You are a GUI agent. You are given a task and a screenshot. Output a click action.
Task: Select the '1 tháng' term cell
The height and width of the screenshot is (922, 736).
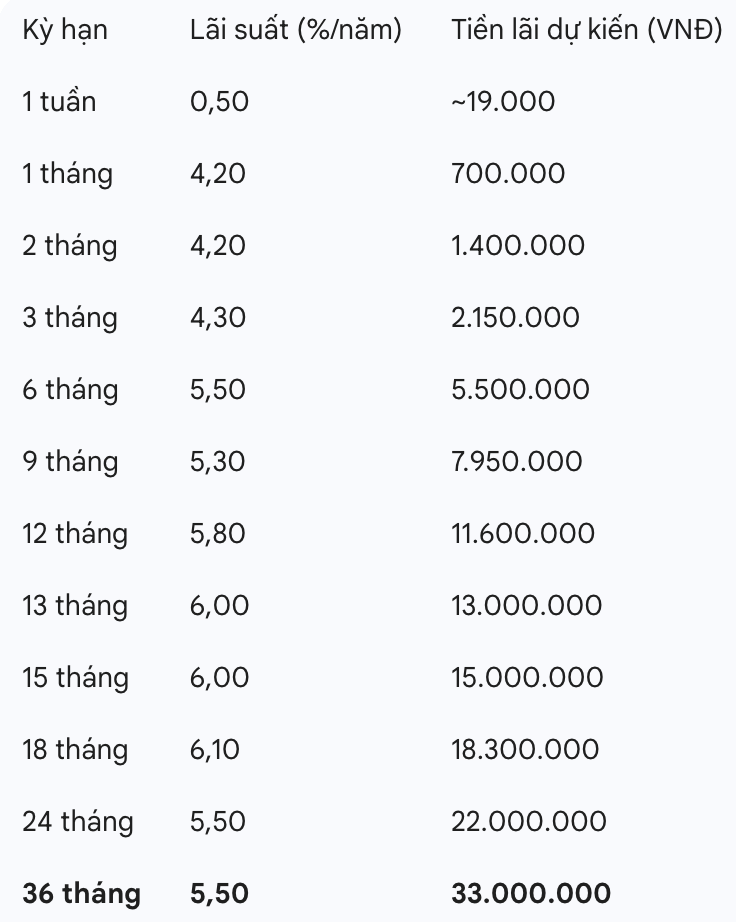click(x=67, y=174)
